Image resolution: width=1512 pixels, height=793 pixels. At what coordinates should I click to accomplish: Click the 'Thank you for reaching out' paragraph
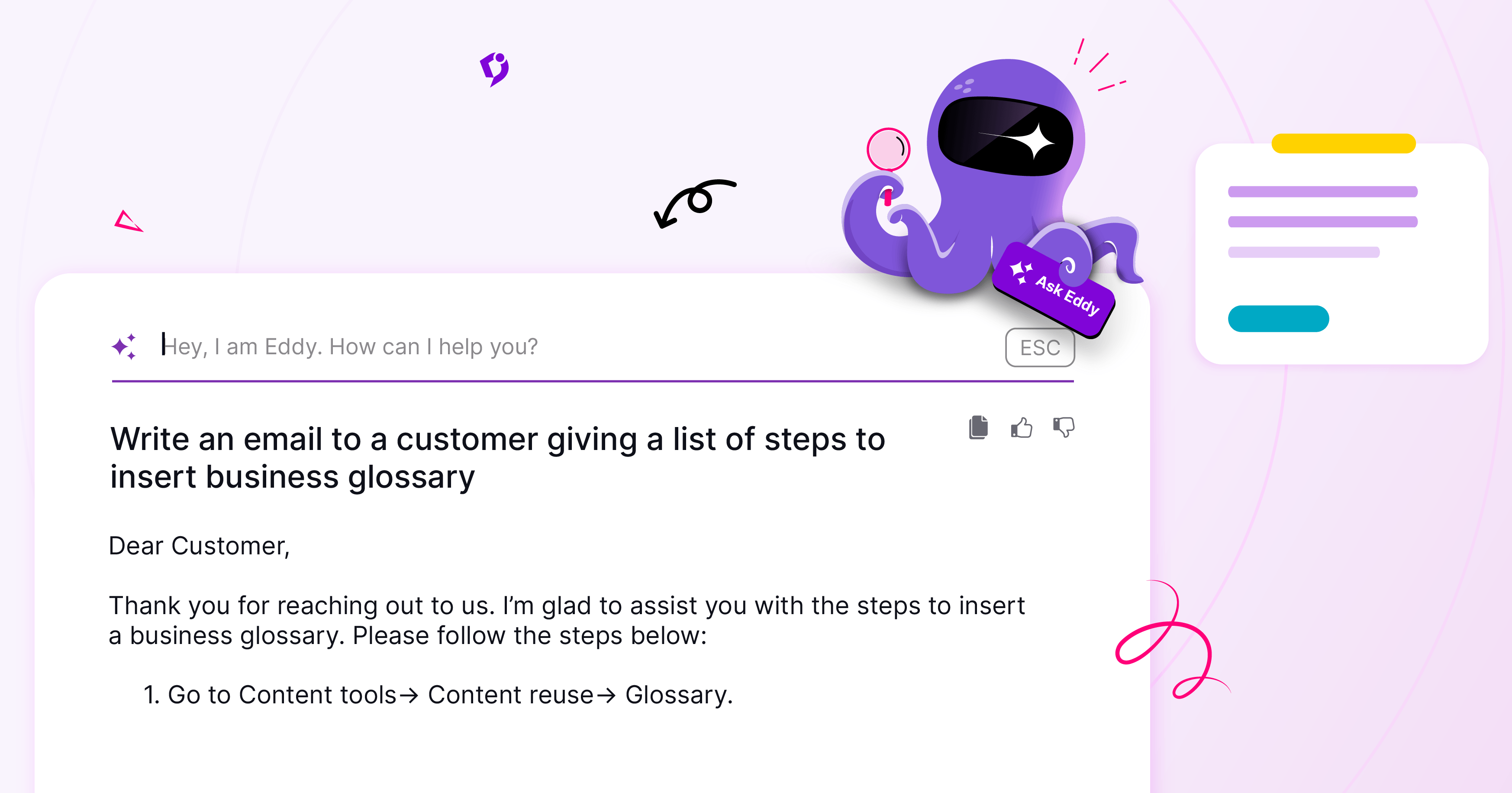[x=567, y=620]
